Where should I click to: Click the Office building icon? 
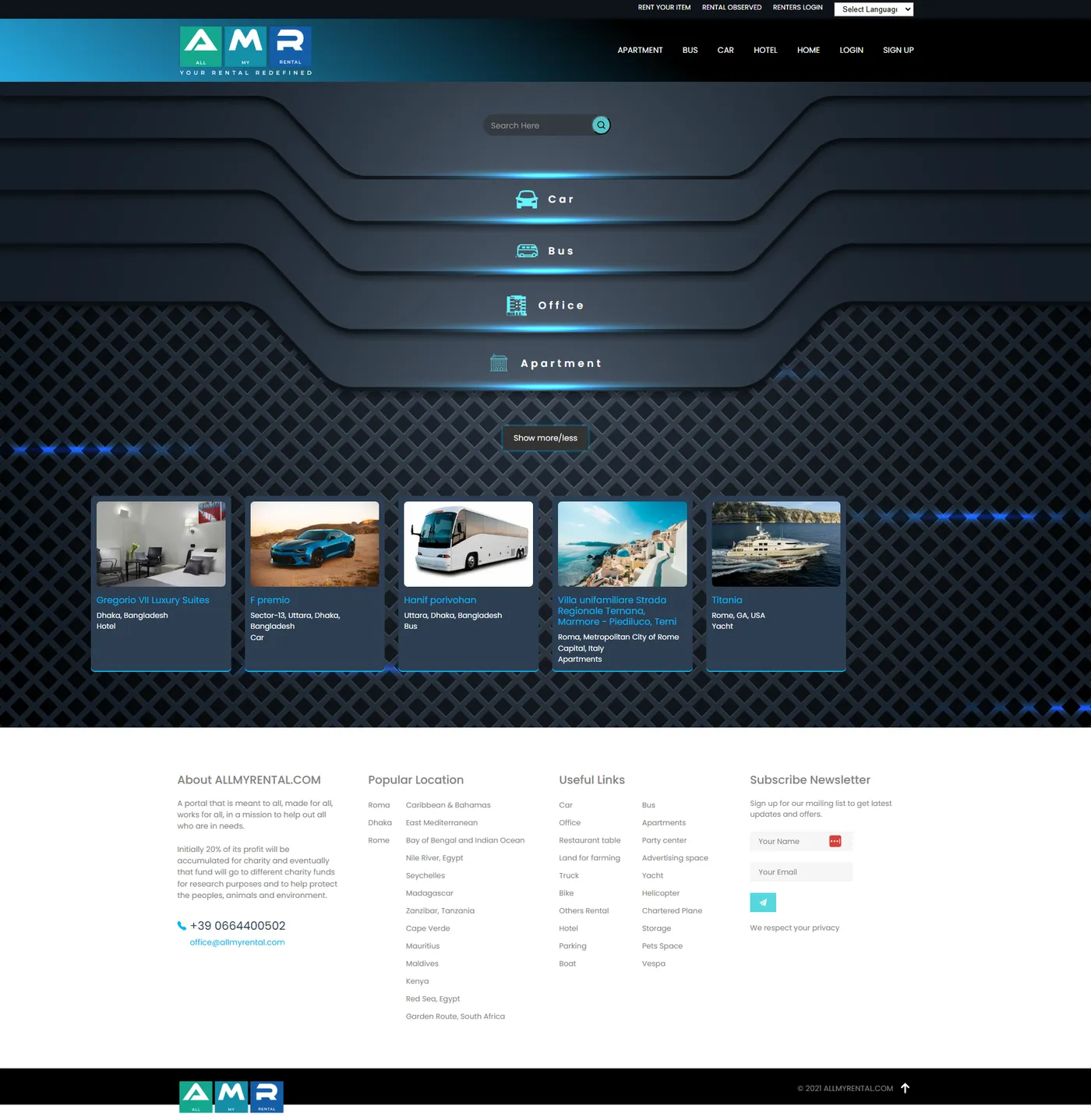[517, 306]
